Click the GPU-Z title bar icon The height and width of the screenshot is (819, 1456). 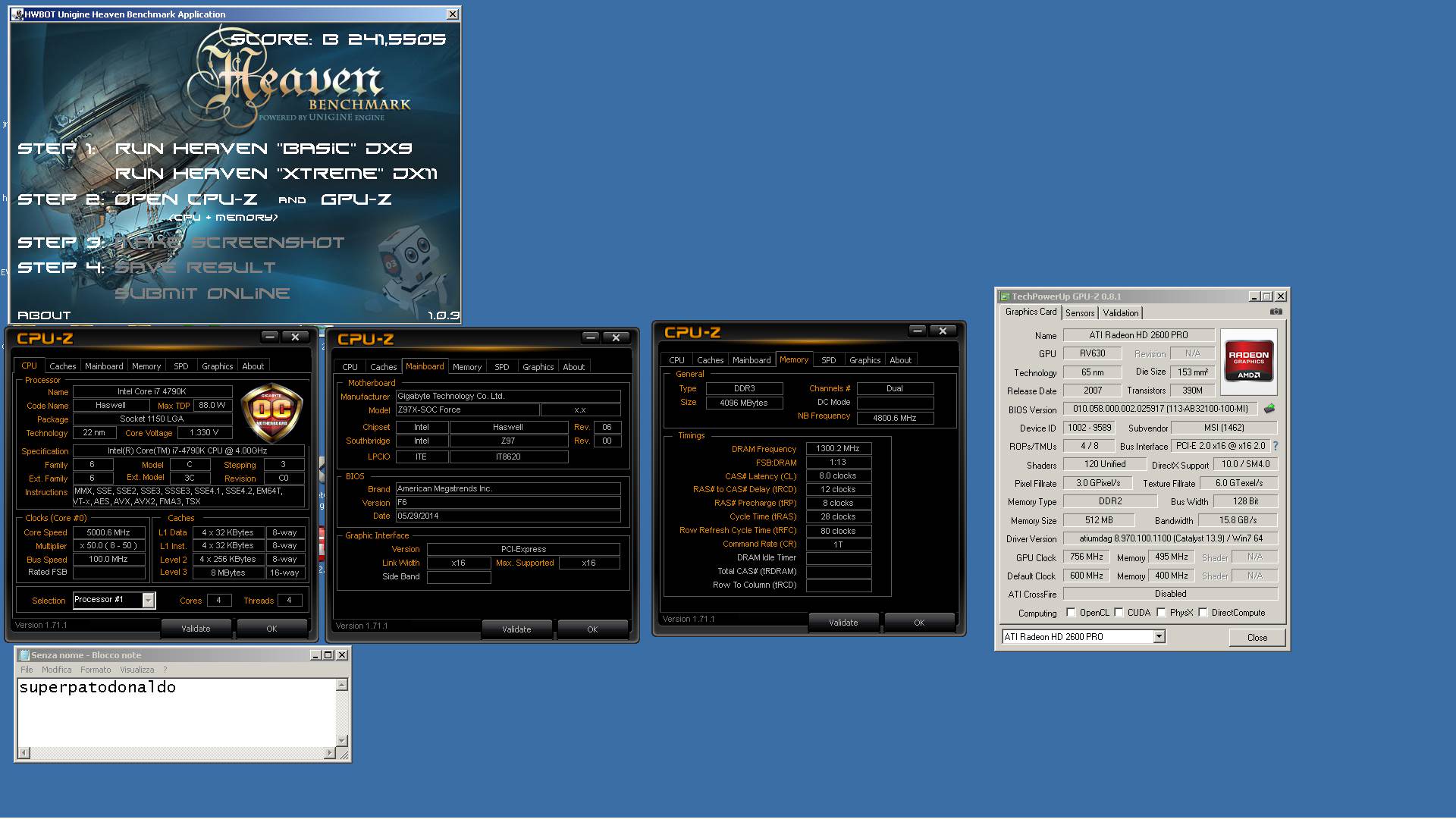tap(1005, 297)
